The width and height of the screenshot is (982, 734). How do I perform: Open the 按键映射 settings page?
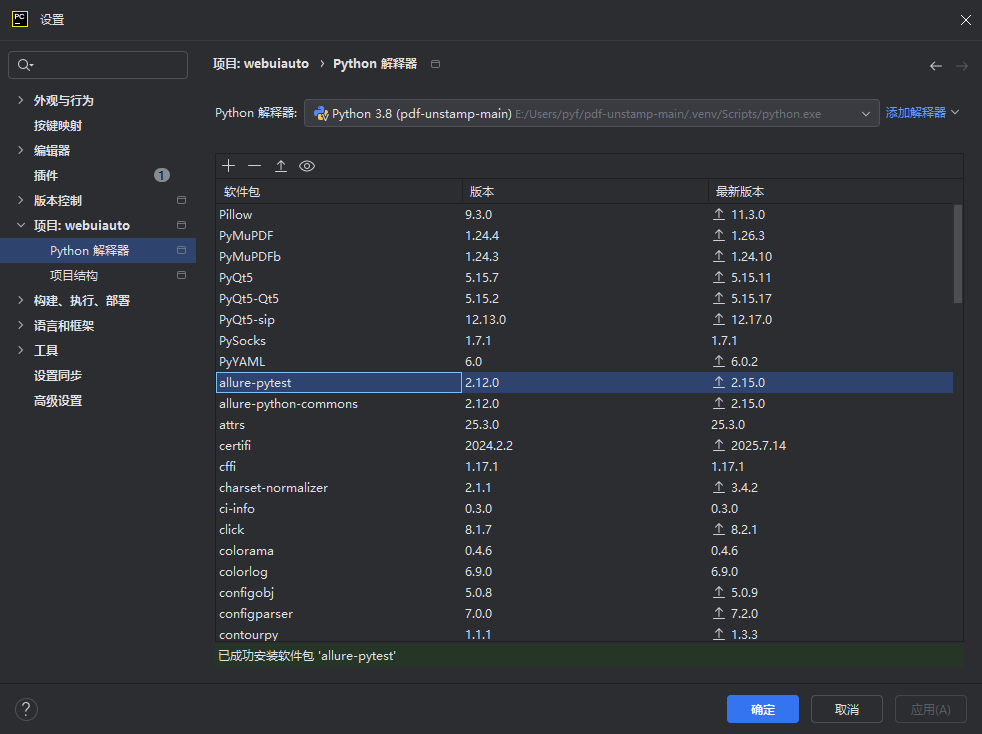click(x=58, y=125)
